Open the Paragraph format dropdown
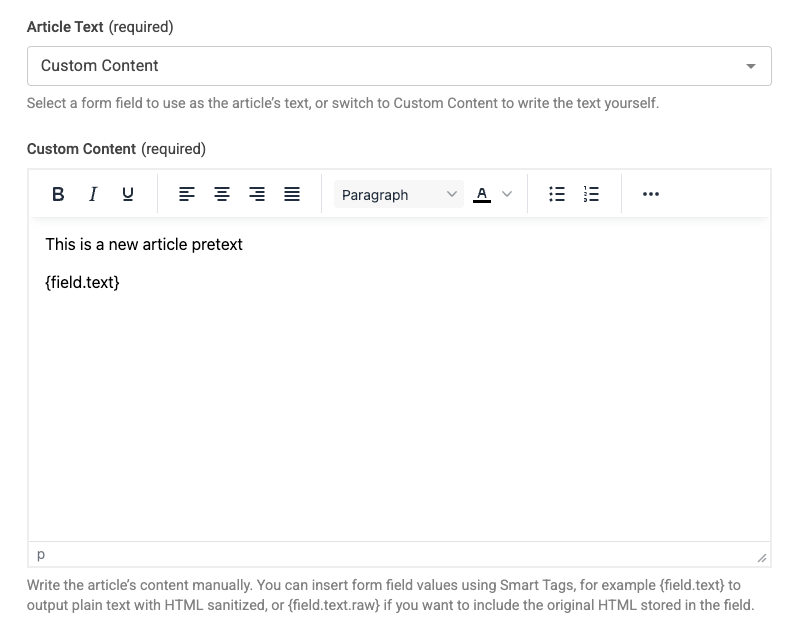Image resolution: width=798 pixels, height=637 pixels. pos(398,194)
